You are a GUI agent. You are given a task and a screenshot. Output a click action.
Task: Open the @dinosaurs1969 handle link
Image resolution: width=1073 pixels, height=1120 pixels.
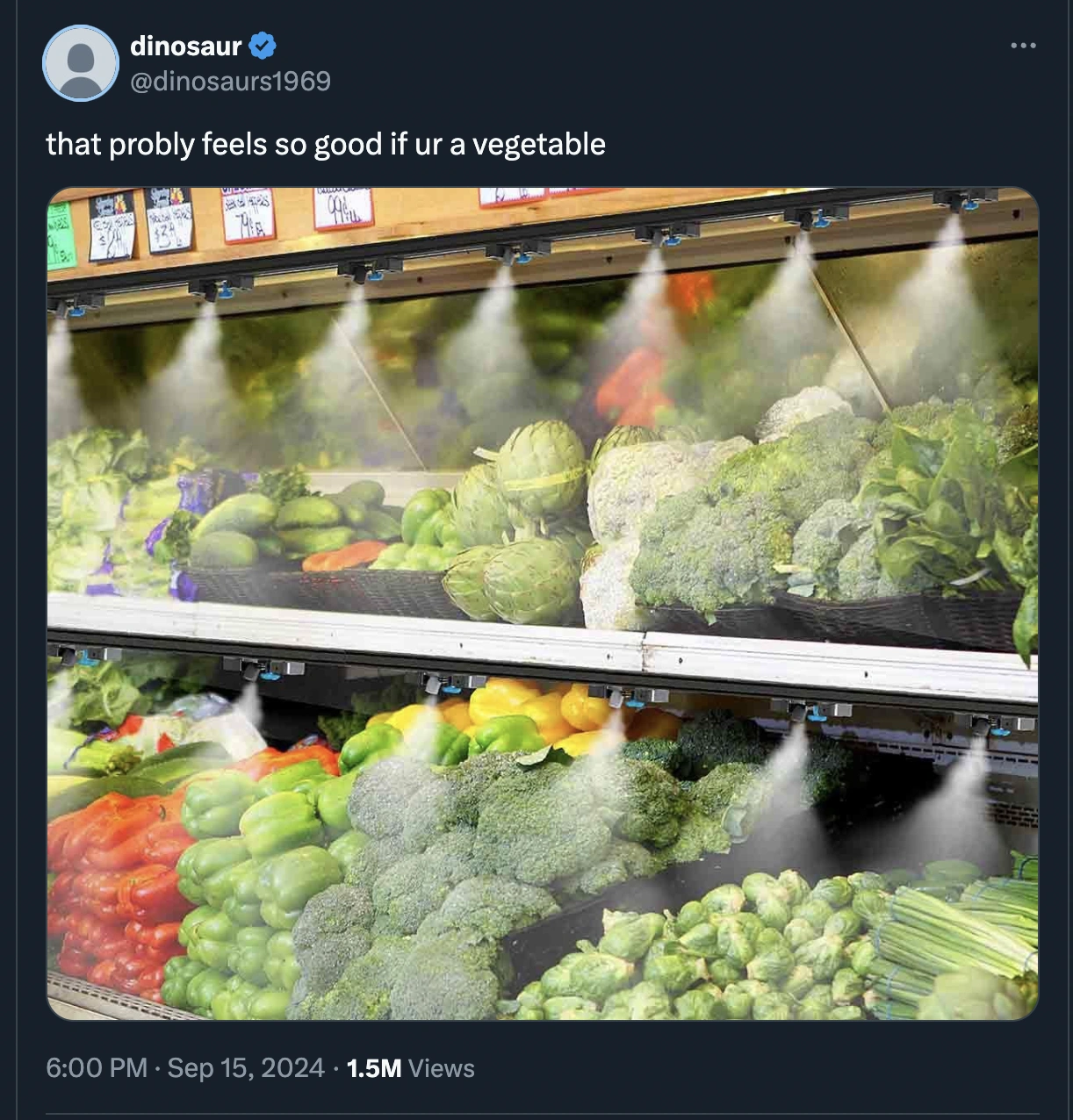pyautogui.click(x=230, y=82)
